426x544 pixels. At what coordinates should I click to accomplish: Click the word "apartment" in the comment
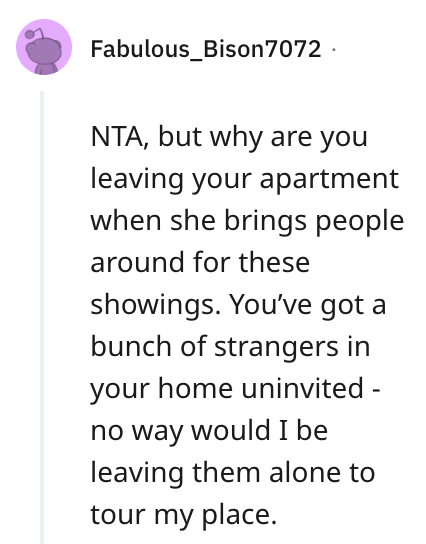329,180
